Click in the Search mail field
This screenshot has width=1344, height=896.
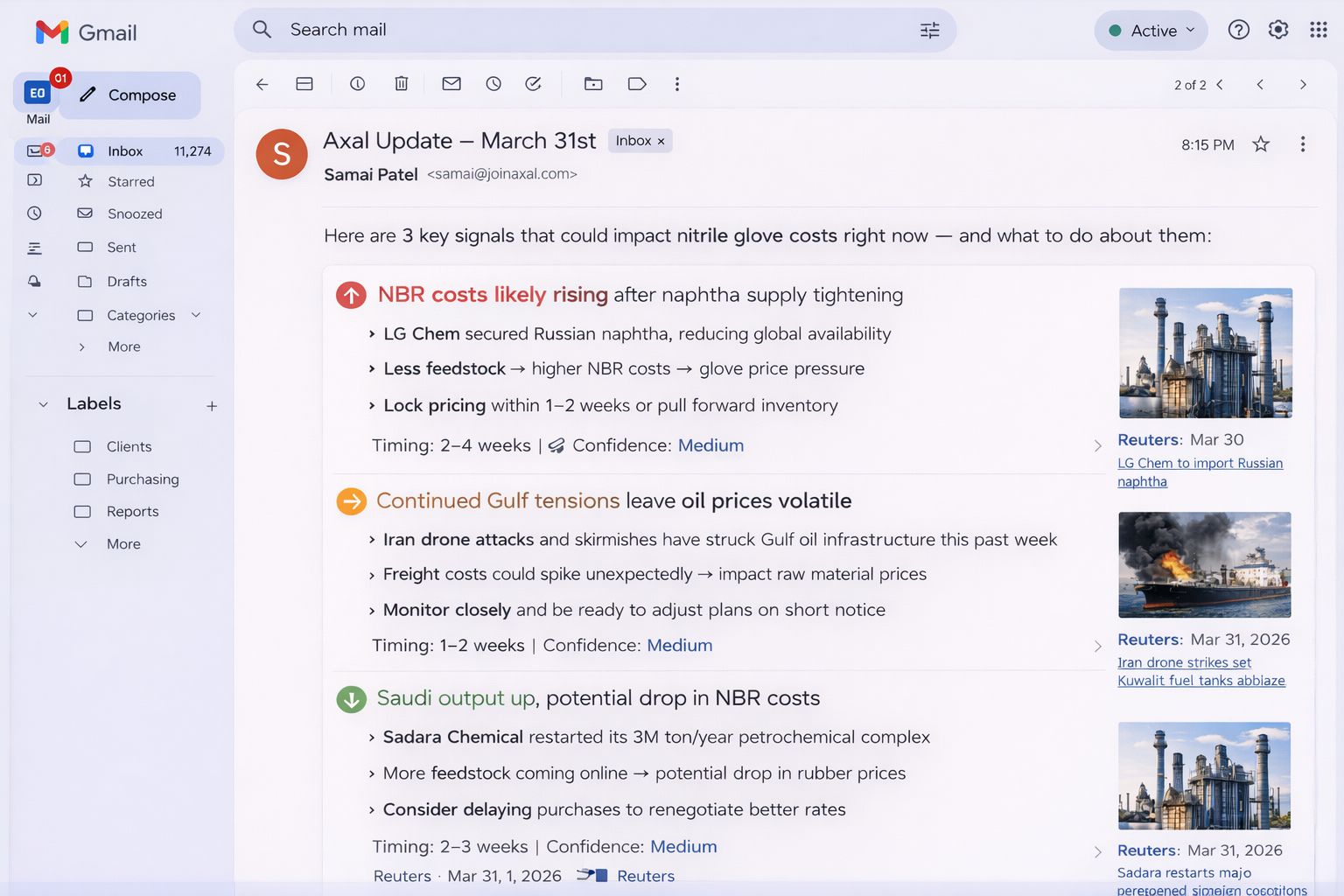(x=595, y=30)
